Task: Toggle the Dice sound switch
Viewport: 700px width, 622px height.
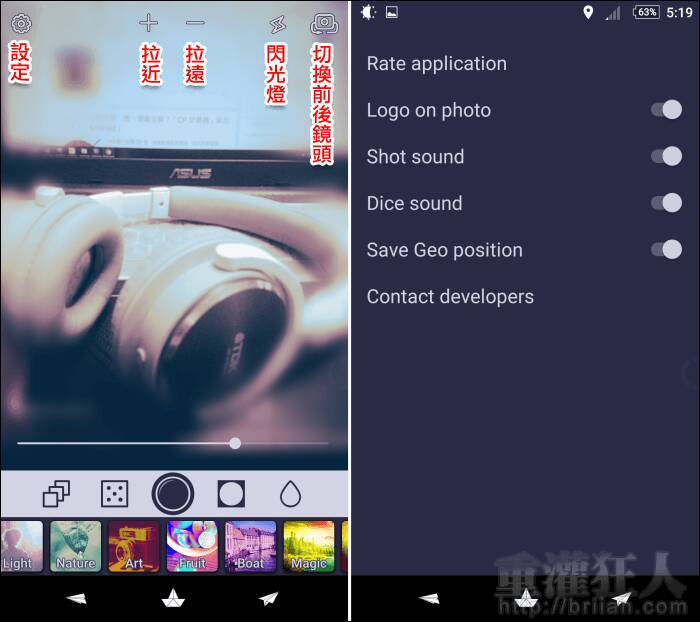Action: [667, 203]
